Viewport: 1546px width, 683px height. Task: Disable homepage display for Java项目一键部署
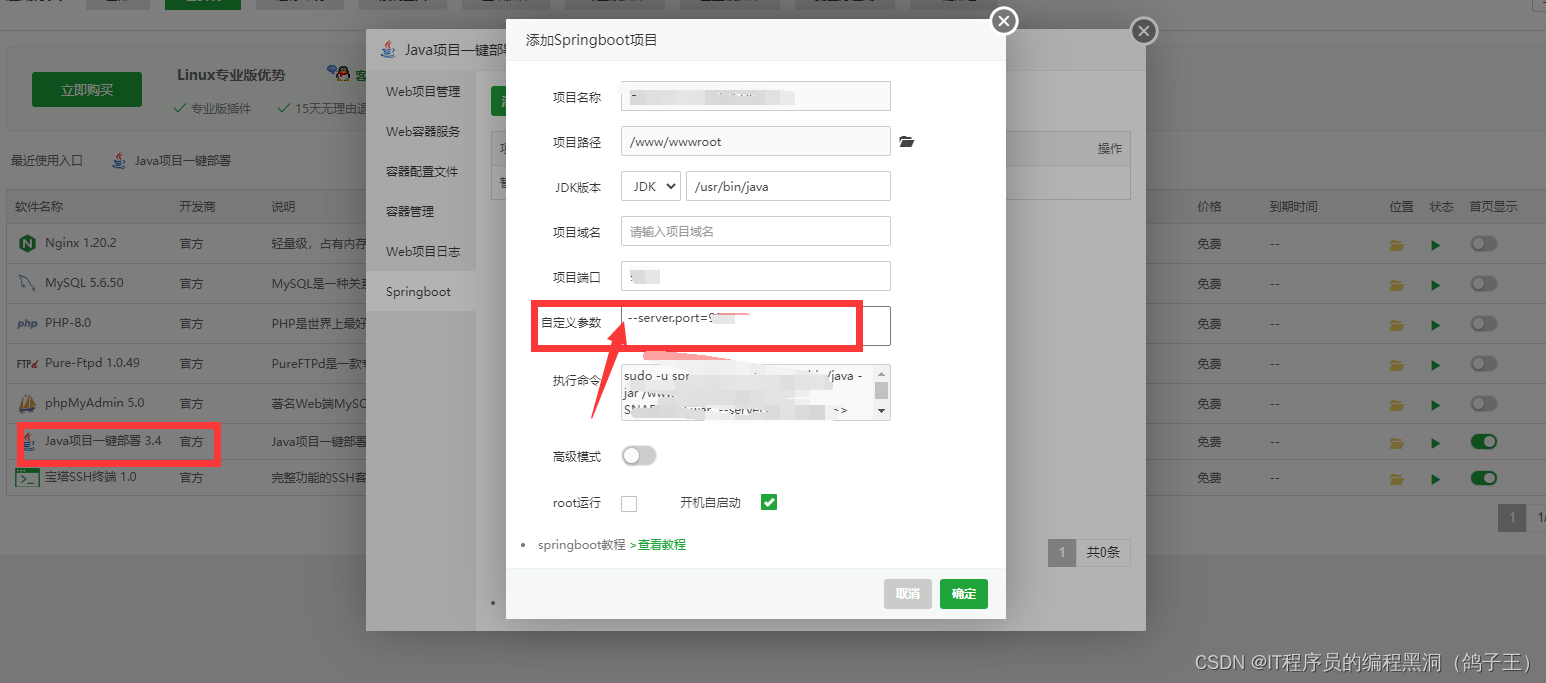pos(1483,441)
